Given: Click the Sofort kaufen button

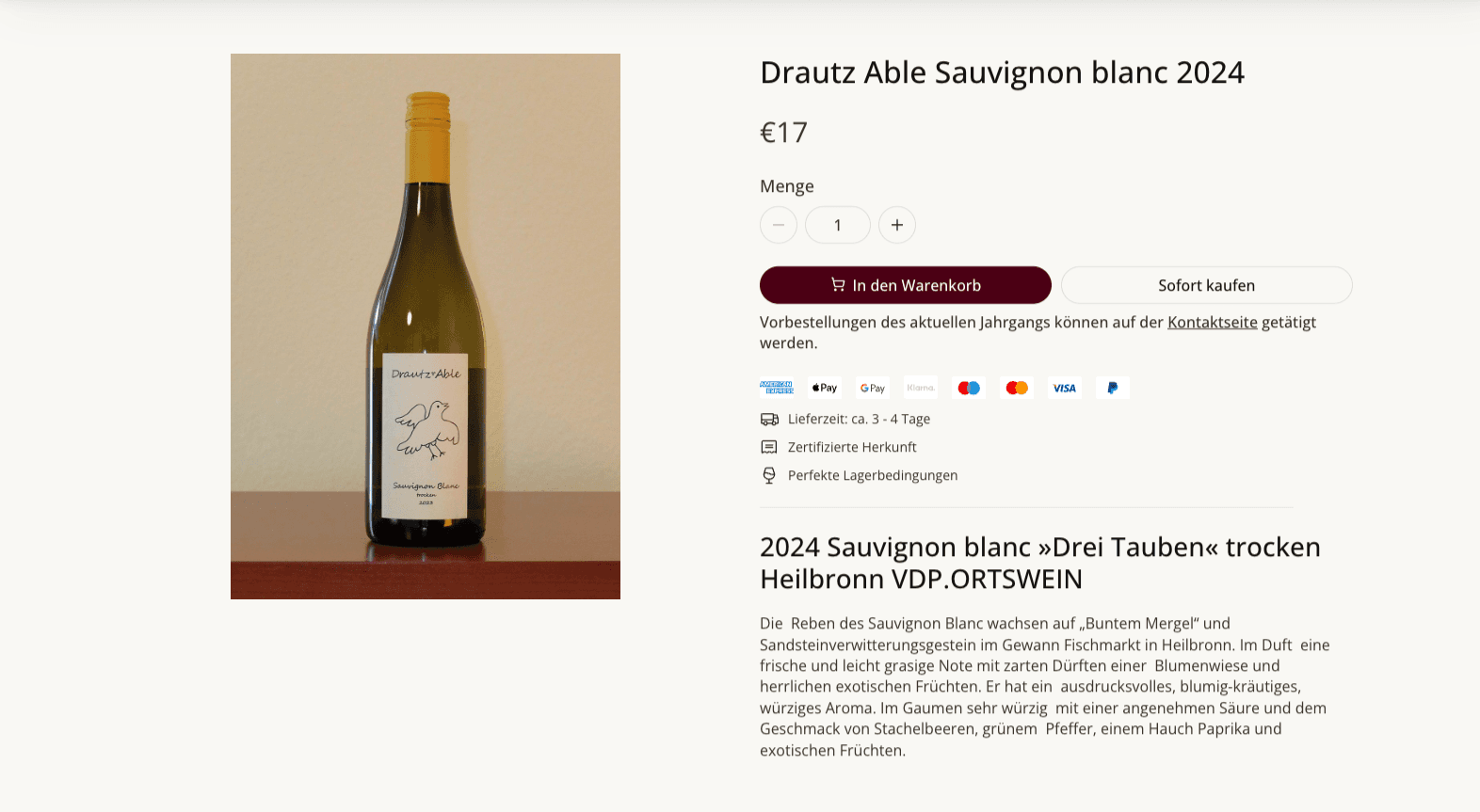Looking at the screenshot, I should 1207,285.
